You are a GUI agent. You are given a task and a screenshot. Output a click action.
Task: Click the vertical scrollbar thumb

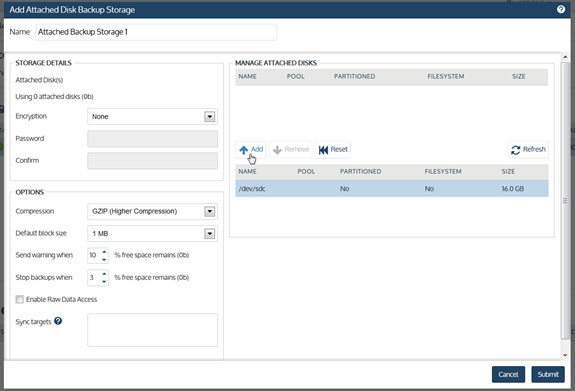click(x=565, y=200)
